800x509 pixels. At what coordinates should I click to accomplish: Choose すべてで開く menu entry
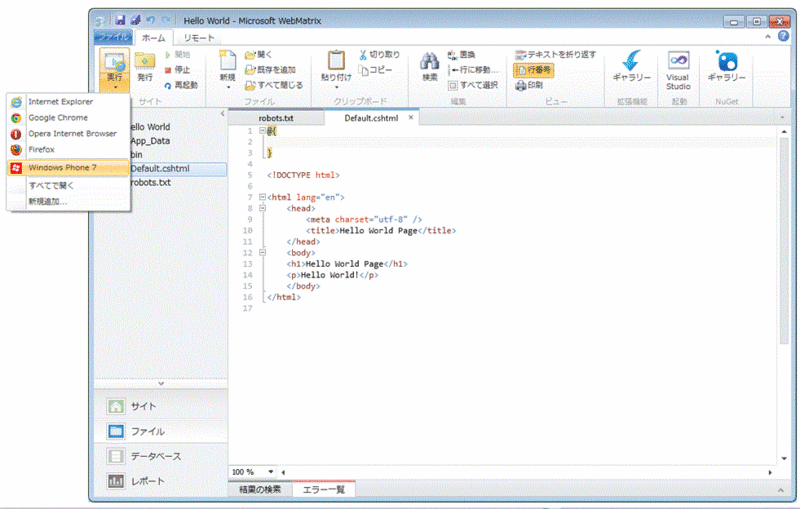pos(68,185)
